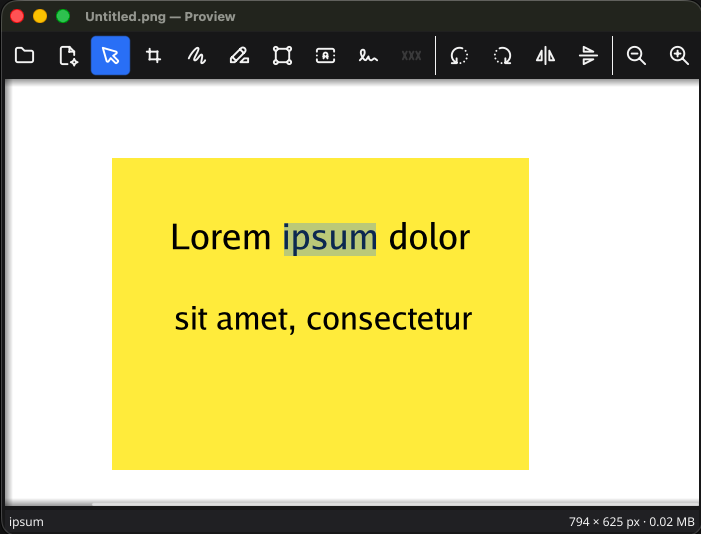Image resolution: width=701 pixels, height=534 pixels.
Task: Click the XXX redact tool
Action: pyautogui.click(x=411, y=56)
